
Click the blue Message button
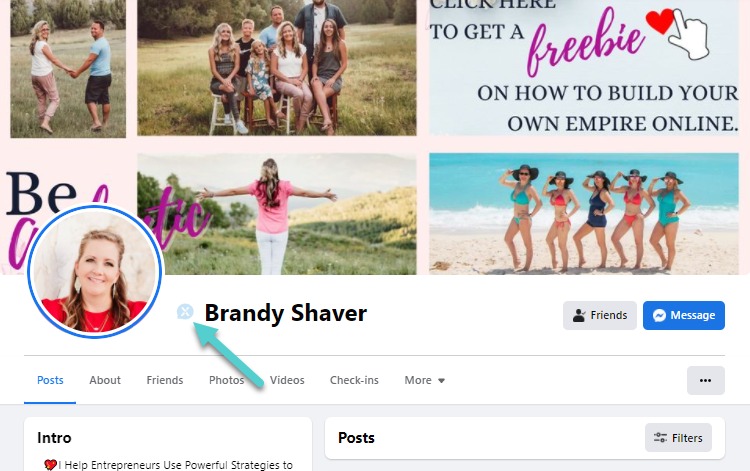pyautogui.click(x=684, y=316)
